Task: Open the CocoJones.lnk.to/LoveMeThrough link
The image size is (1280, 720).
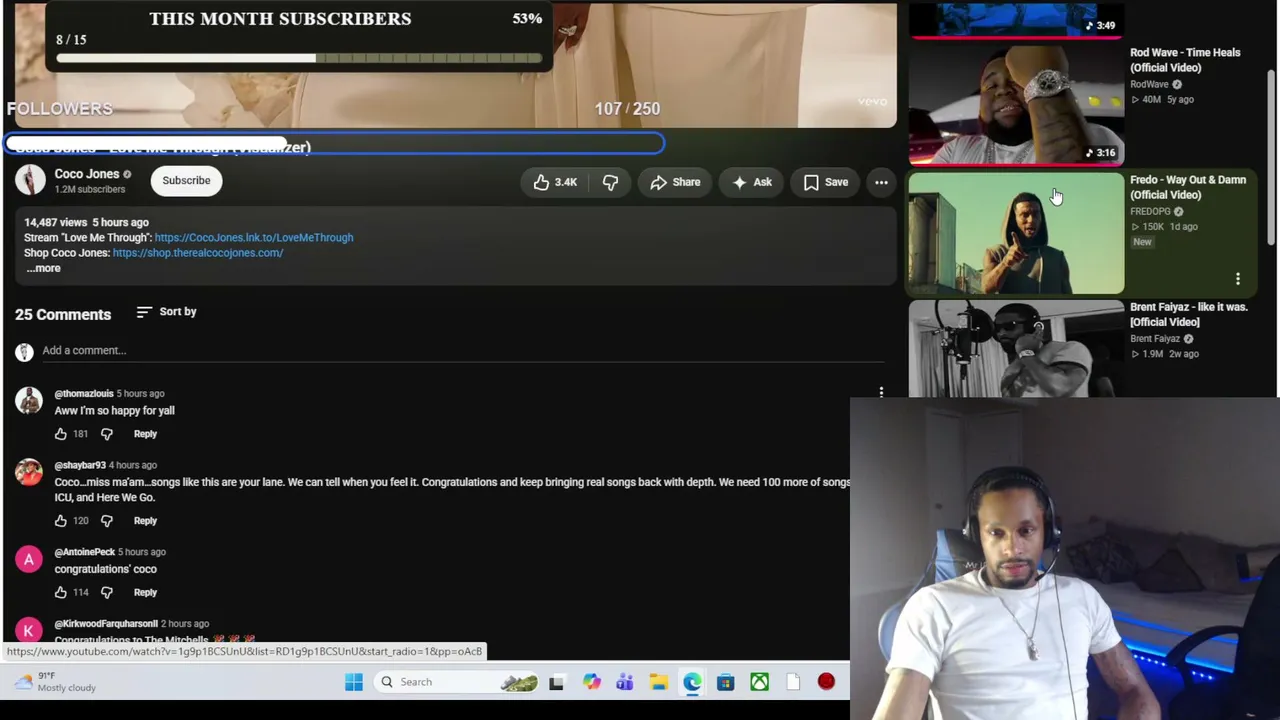Action: point(254,237)
